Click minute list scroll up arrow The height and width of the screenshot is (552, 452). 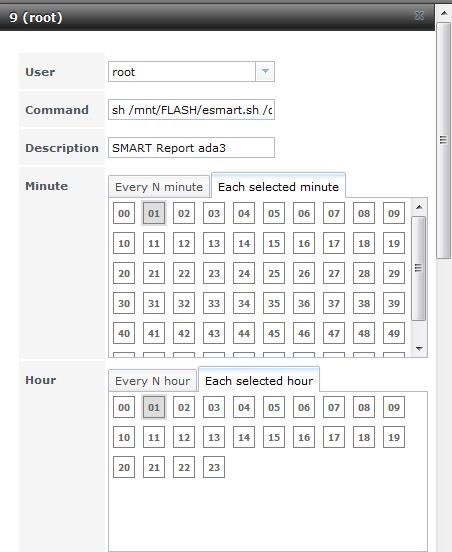tap(419, 207)
